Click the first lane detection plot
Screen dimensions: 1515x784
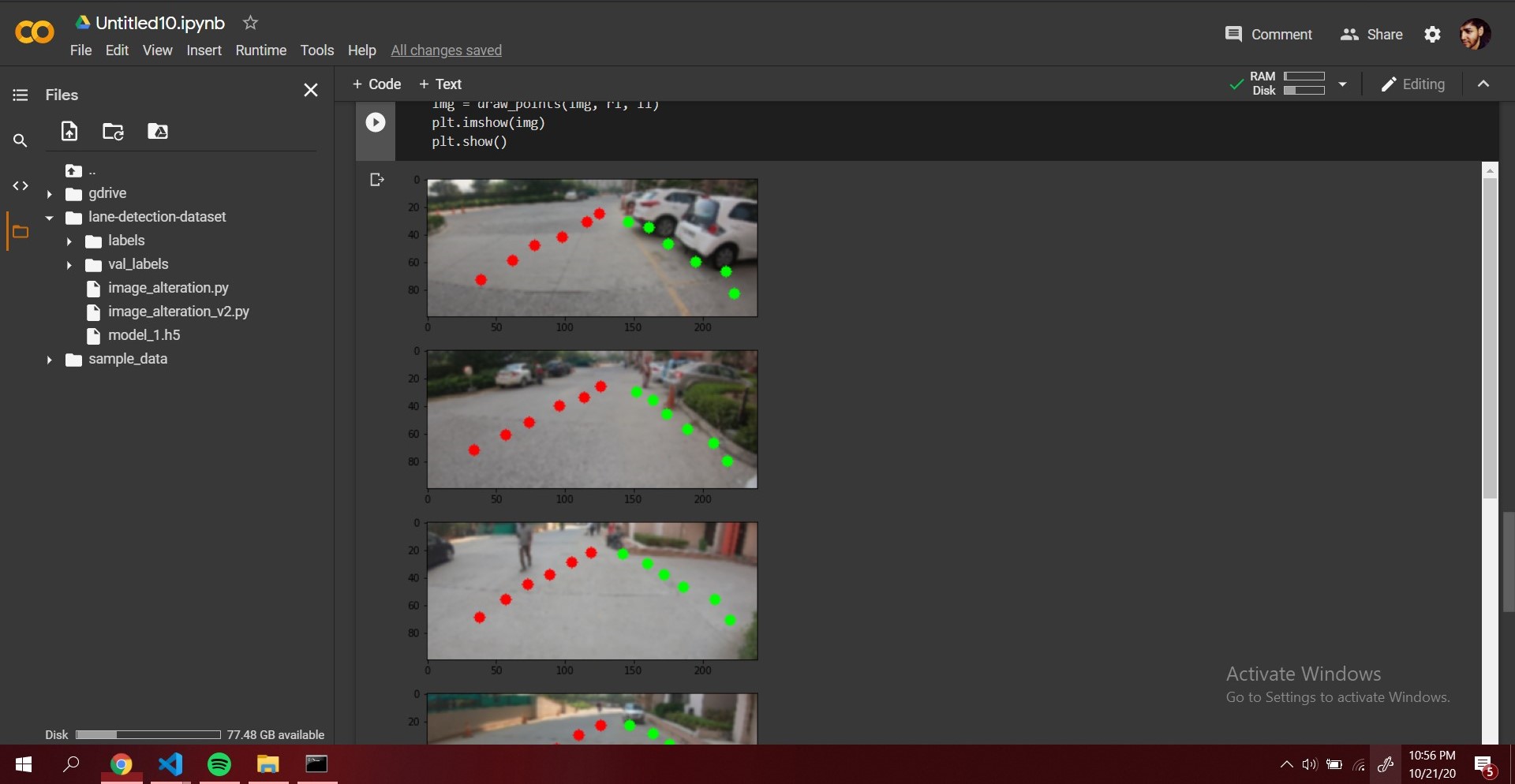(592, 248)
